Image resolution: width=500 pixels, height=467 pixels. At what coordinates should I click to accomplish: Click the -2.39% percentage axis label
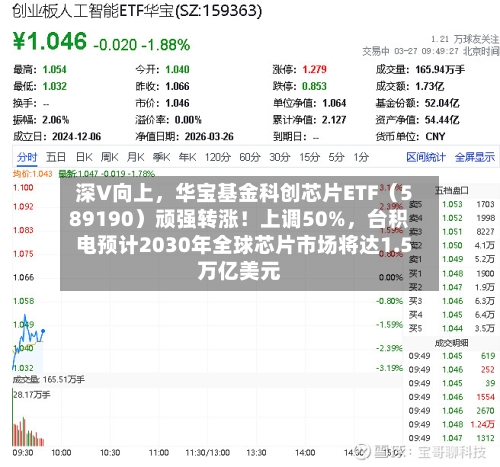click(389, 348)
